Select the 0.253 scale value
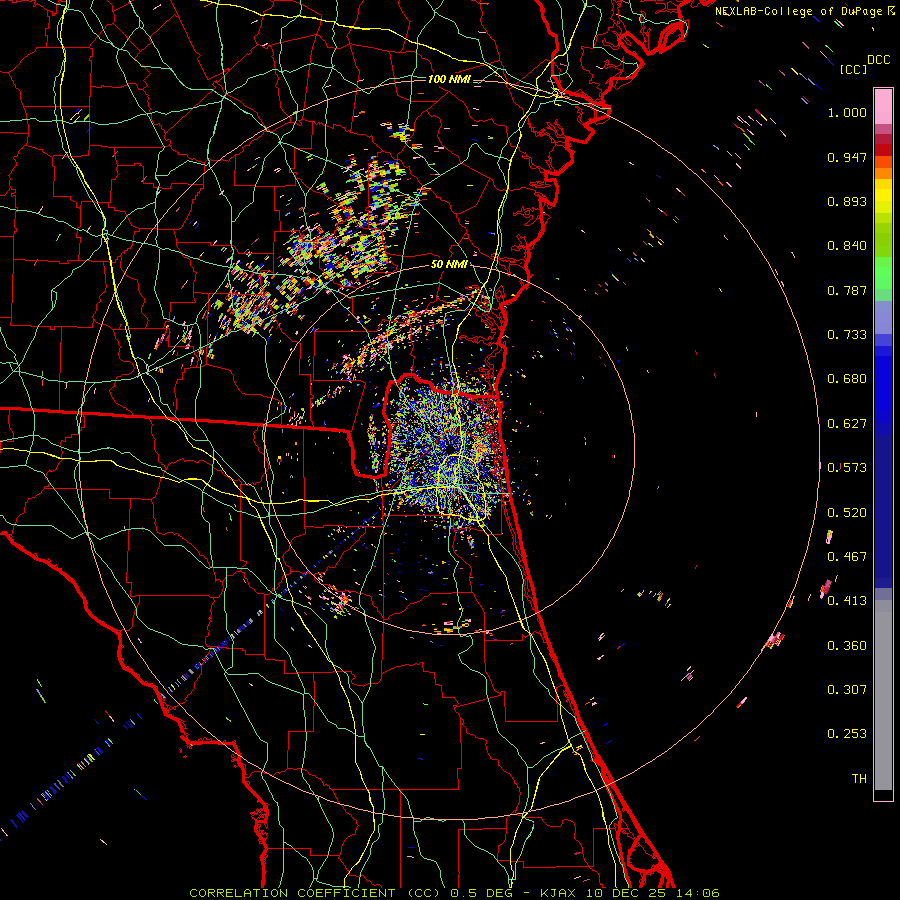 (847, 734)
